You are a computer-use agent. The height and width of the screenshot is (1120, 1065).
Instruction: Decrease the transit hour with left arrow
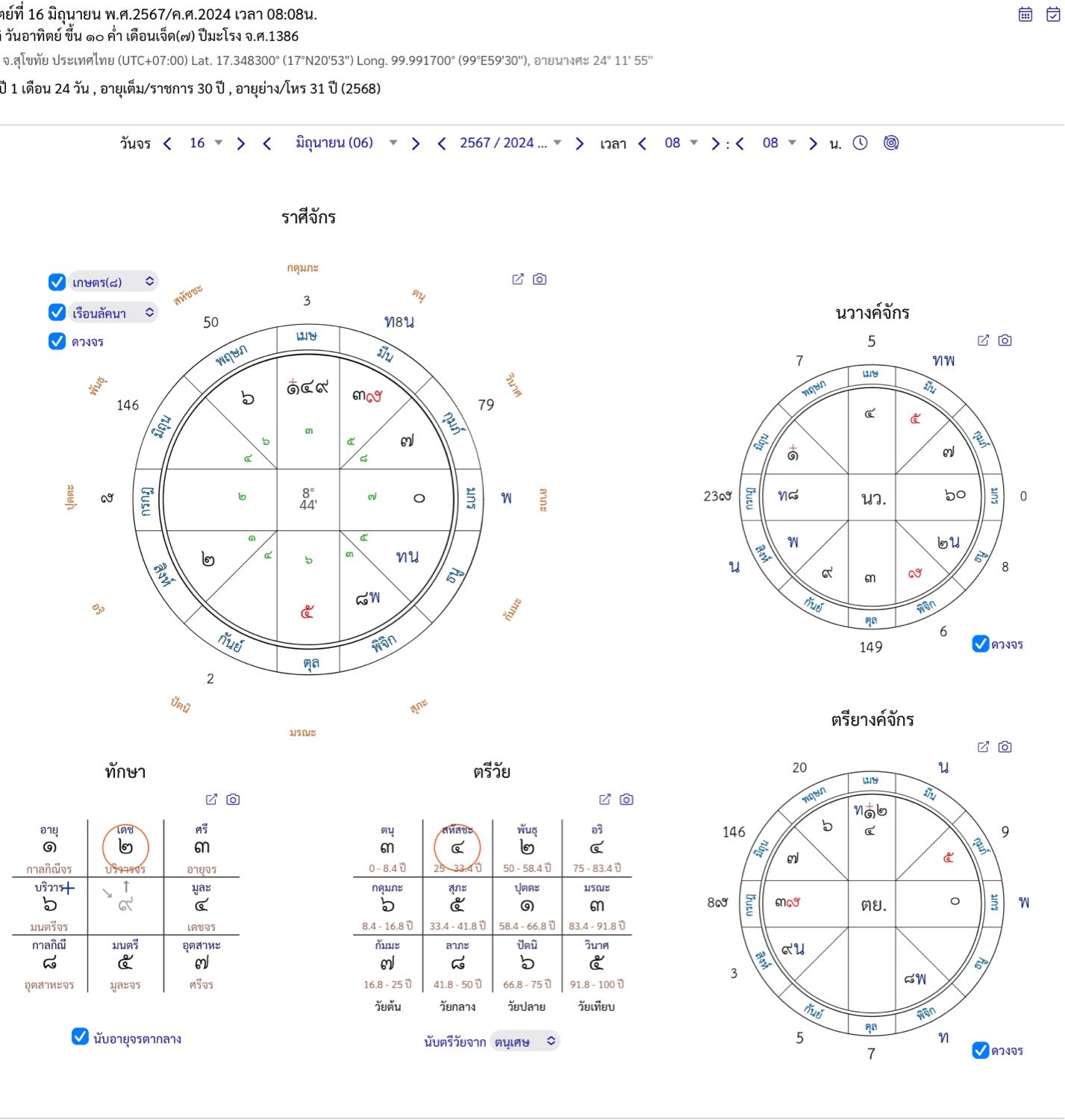pyautogui.click(x=642, y=143)
